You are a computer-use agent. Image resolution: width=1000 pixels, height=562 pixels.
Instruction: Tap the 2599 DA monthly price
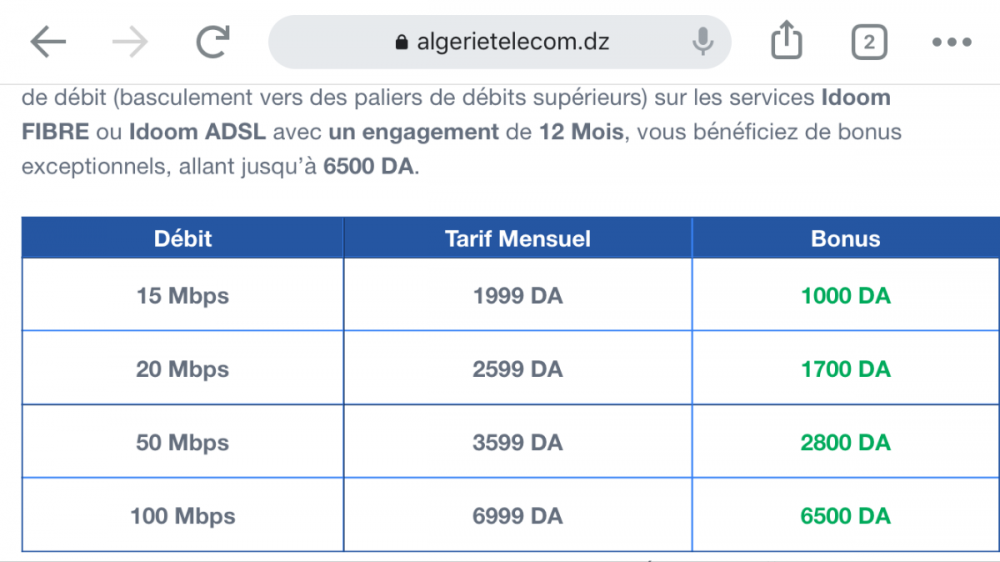[517, 370]
